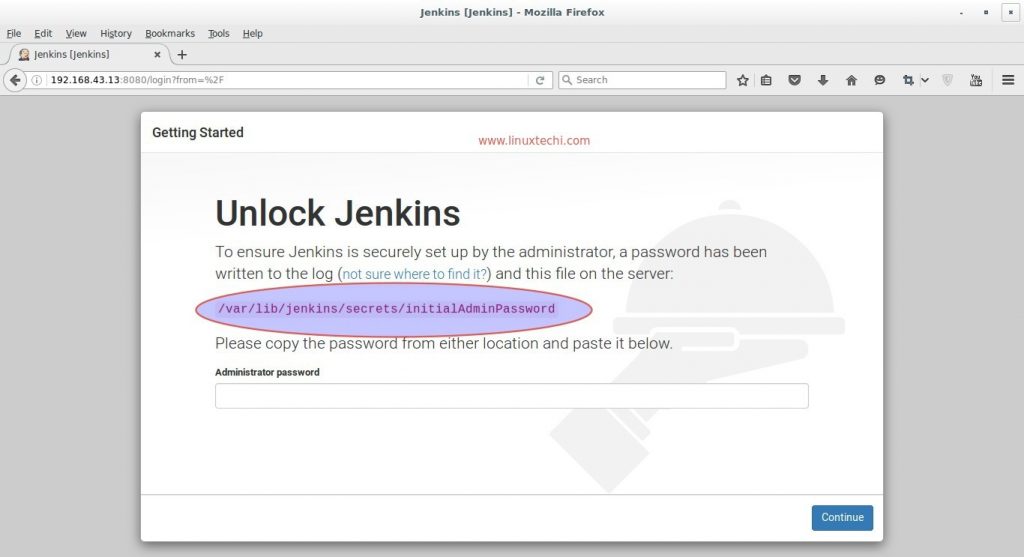Screen dimensions: 1024x557
Task: Click the 'Getting Started' title
Action: 198,133
